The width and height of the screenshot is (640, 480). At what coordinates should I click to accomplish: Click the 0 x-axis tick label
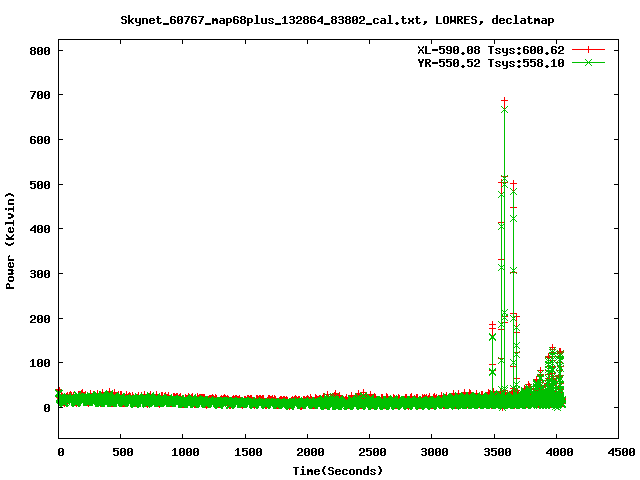click(x=60, y=452)
